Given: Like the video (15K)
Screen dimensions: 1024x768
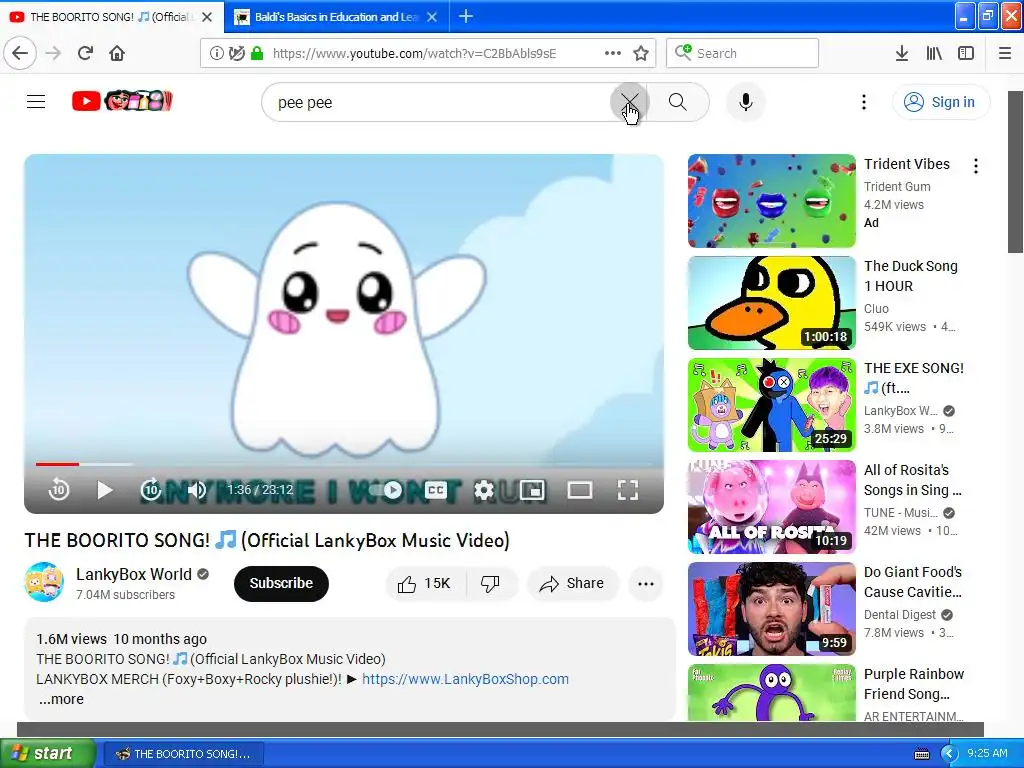Looking at the screenshot, I should [x=424, y=583].
